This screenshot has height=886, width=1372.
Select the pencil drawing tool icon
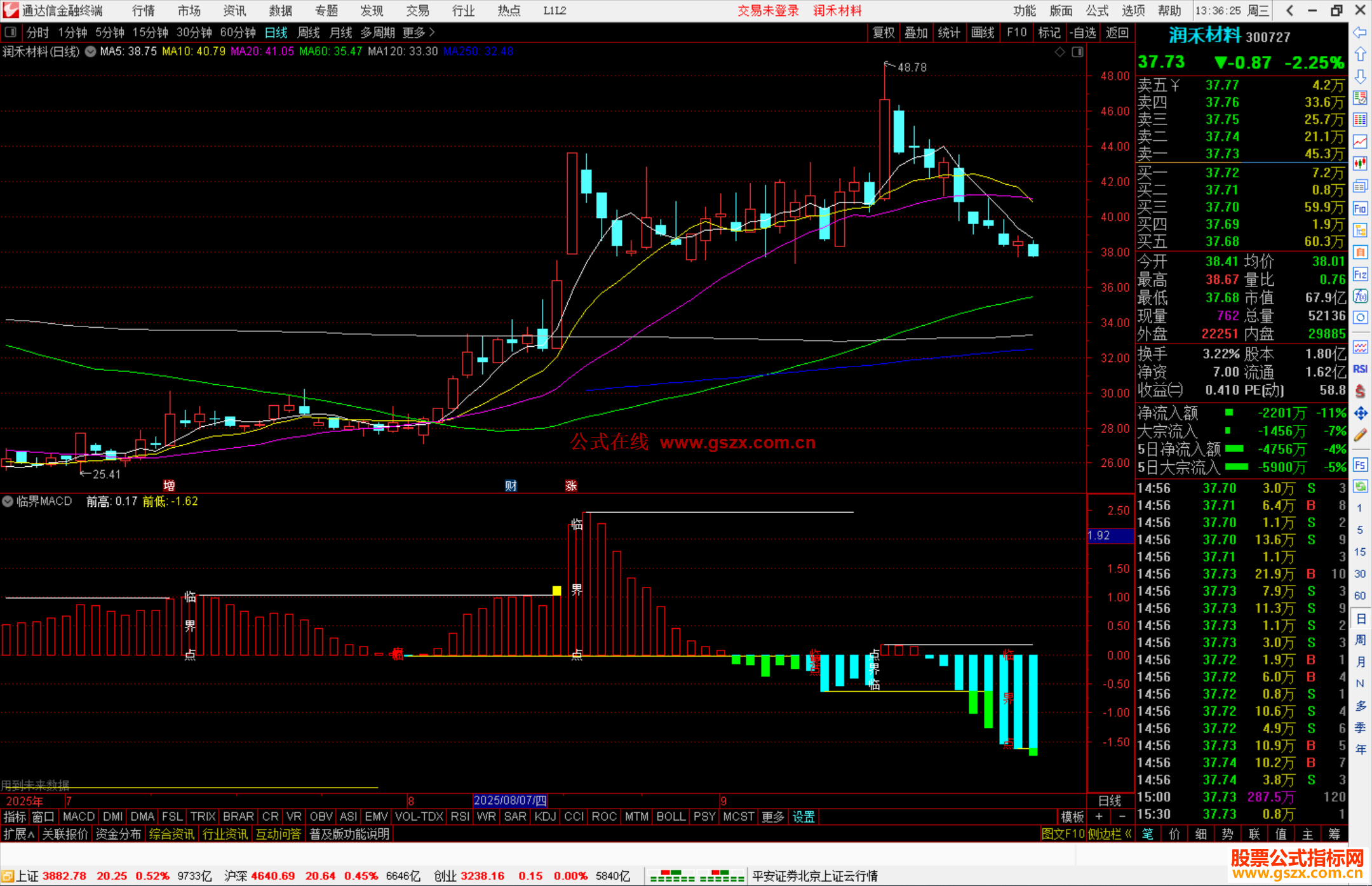[x=1360, y=435]
